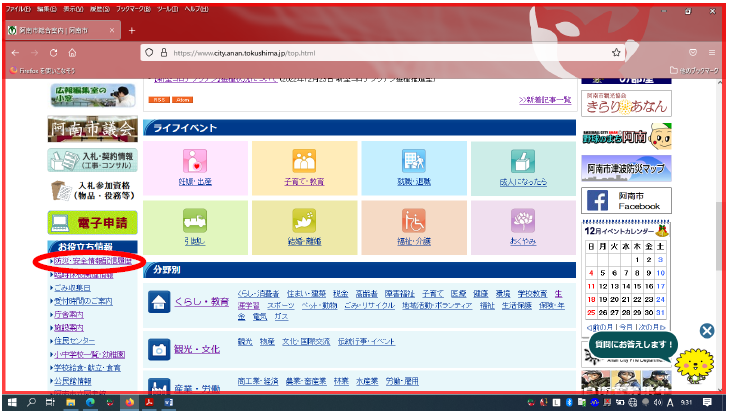Open the 新着記事一覧 link
The image size is (729, 415).
pos(545,100)
